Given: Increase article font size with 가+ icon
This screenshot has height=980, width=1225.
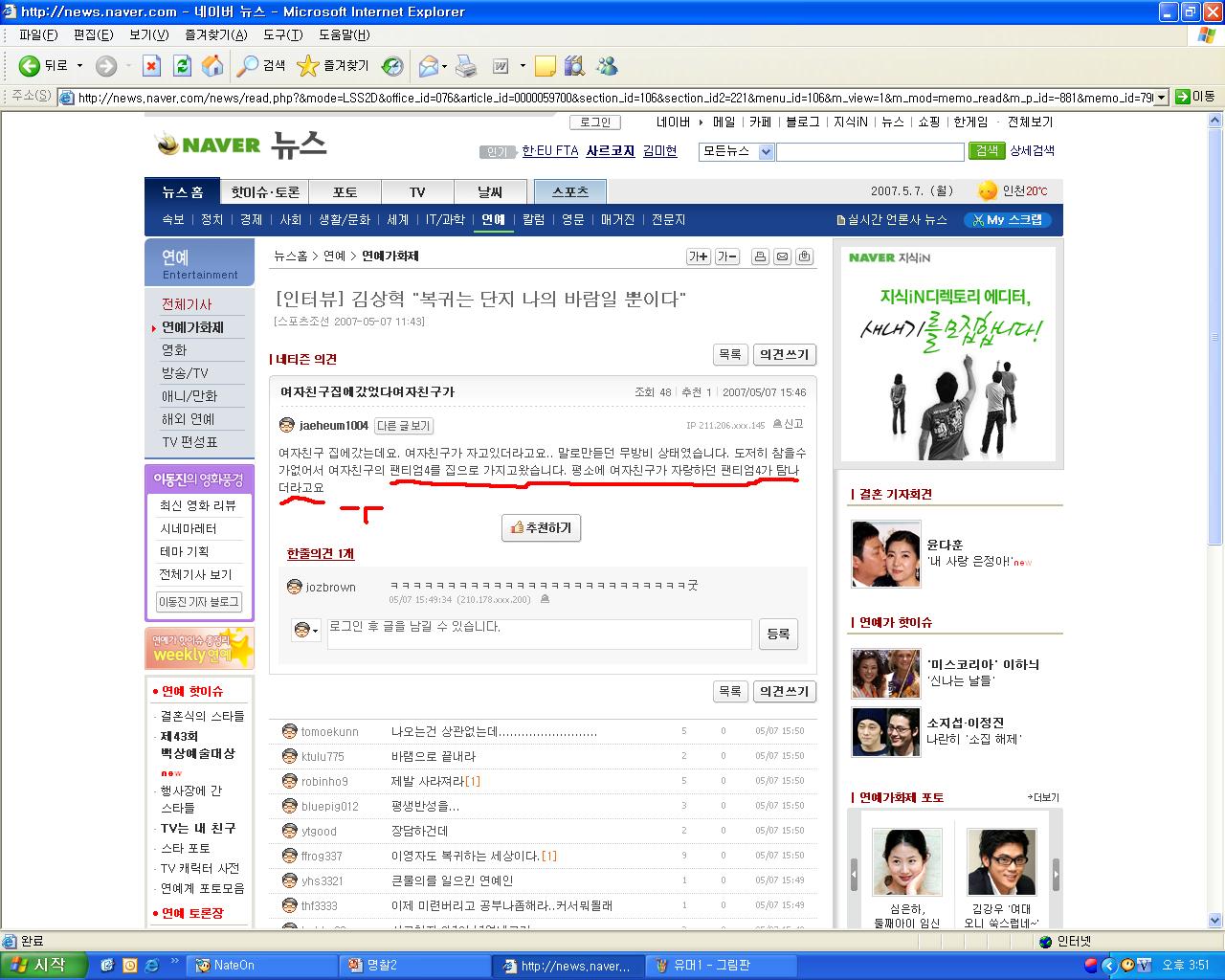Looking at the screenshot, I should pyautogui.click(x=699, y=256).
